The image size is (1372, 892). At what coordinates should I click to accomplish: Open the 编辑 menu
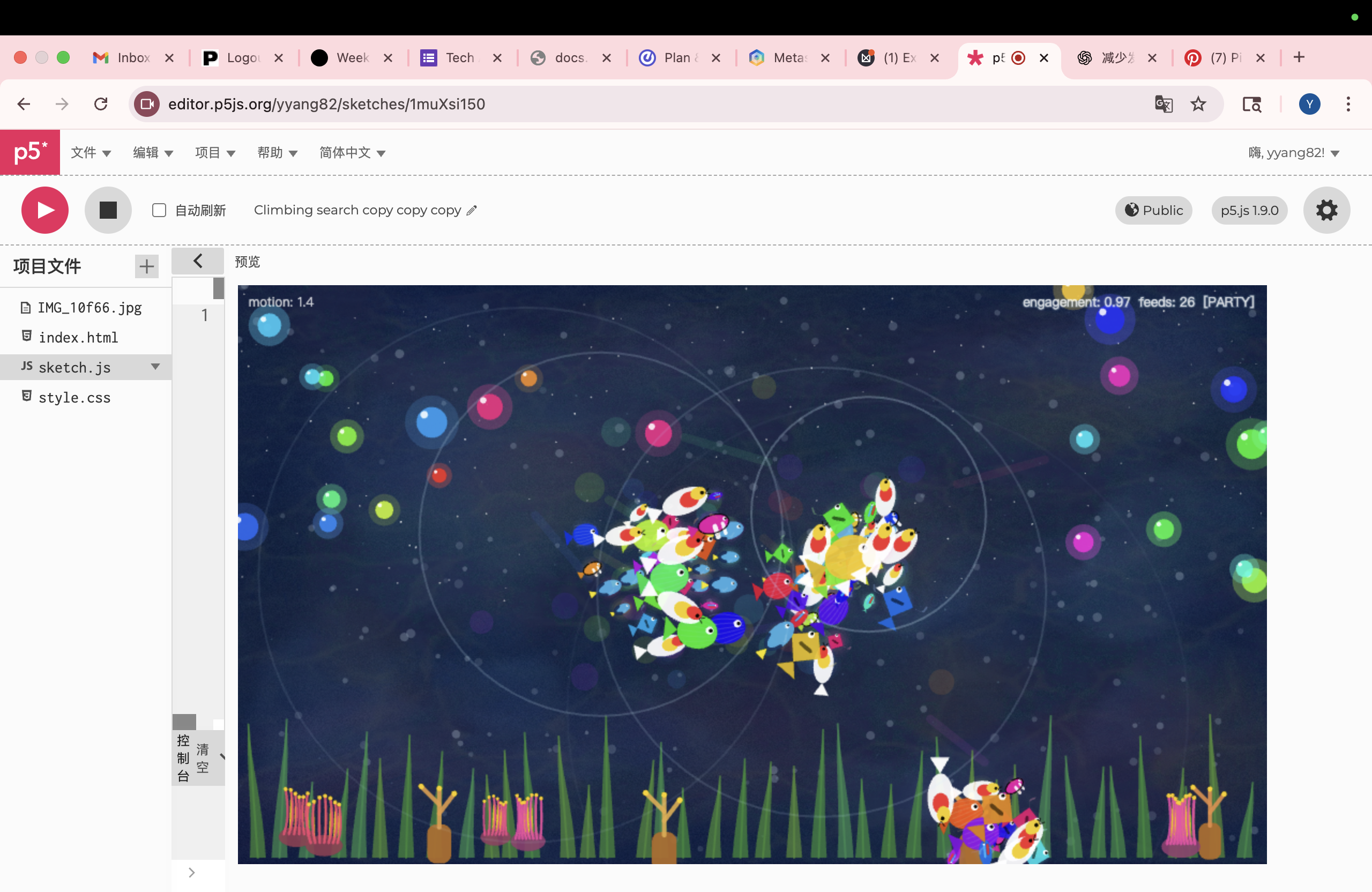pos(153,153)
